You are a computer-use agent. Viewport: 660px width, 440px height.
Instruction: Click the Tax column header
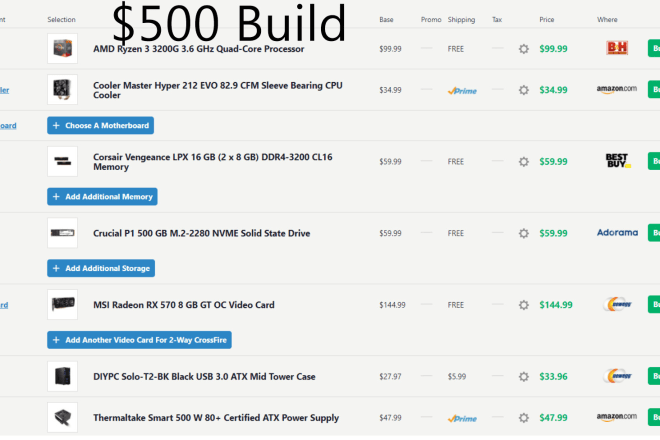497,19
